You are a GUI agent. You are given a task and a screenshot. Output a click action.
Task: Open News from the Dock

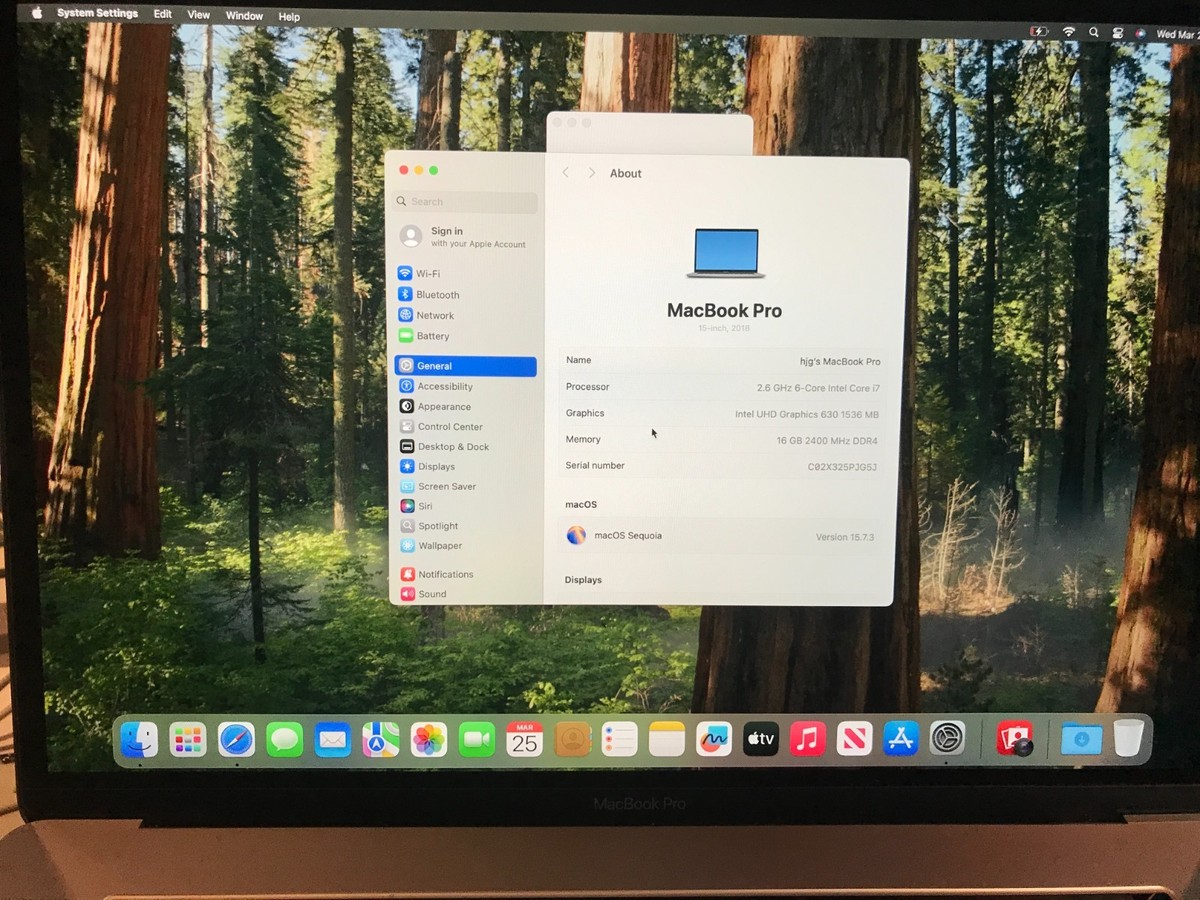pyautogui.click(x=855, y=739)
